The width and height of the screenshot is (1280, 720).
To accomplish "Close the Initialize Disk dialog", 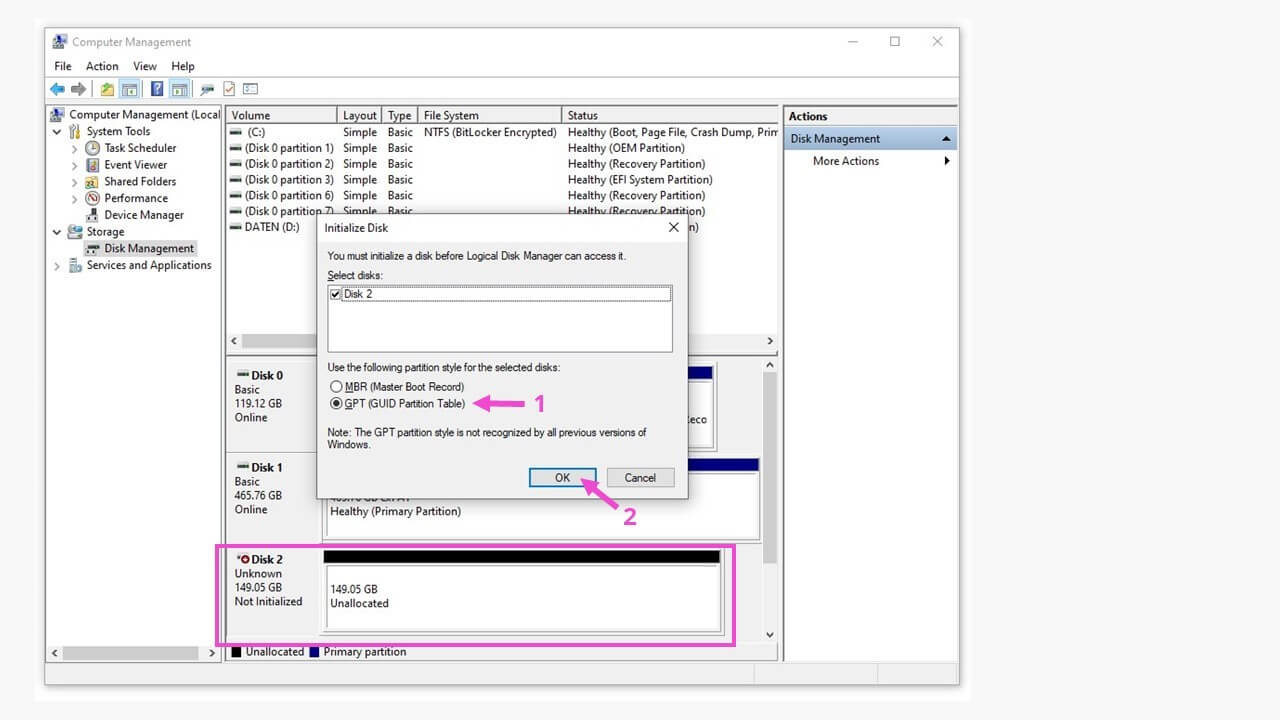I will click(673, 228).
